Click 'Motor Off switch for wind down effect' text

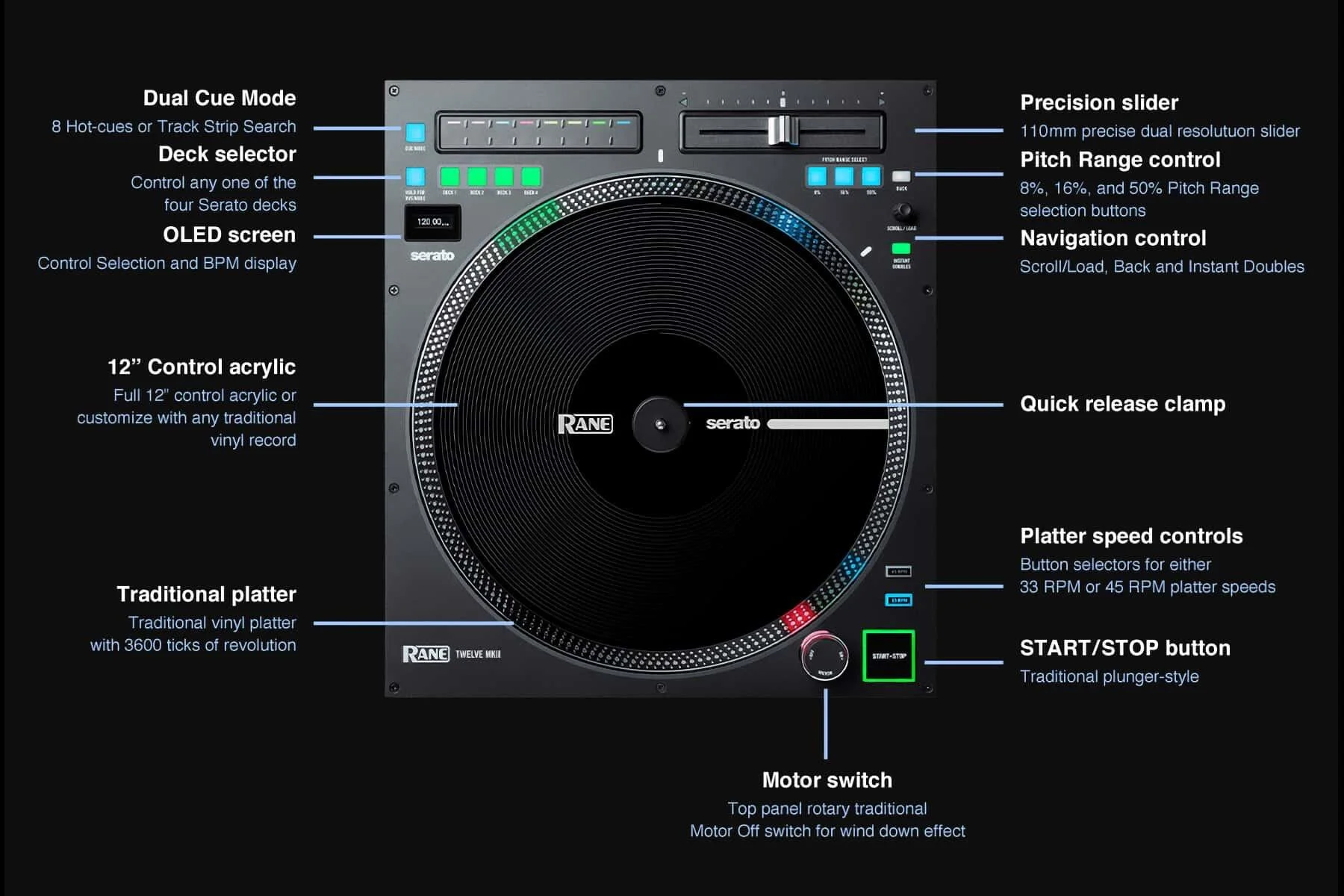827,831
